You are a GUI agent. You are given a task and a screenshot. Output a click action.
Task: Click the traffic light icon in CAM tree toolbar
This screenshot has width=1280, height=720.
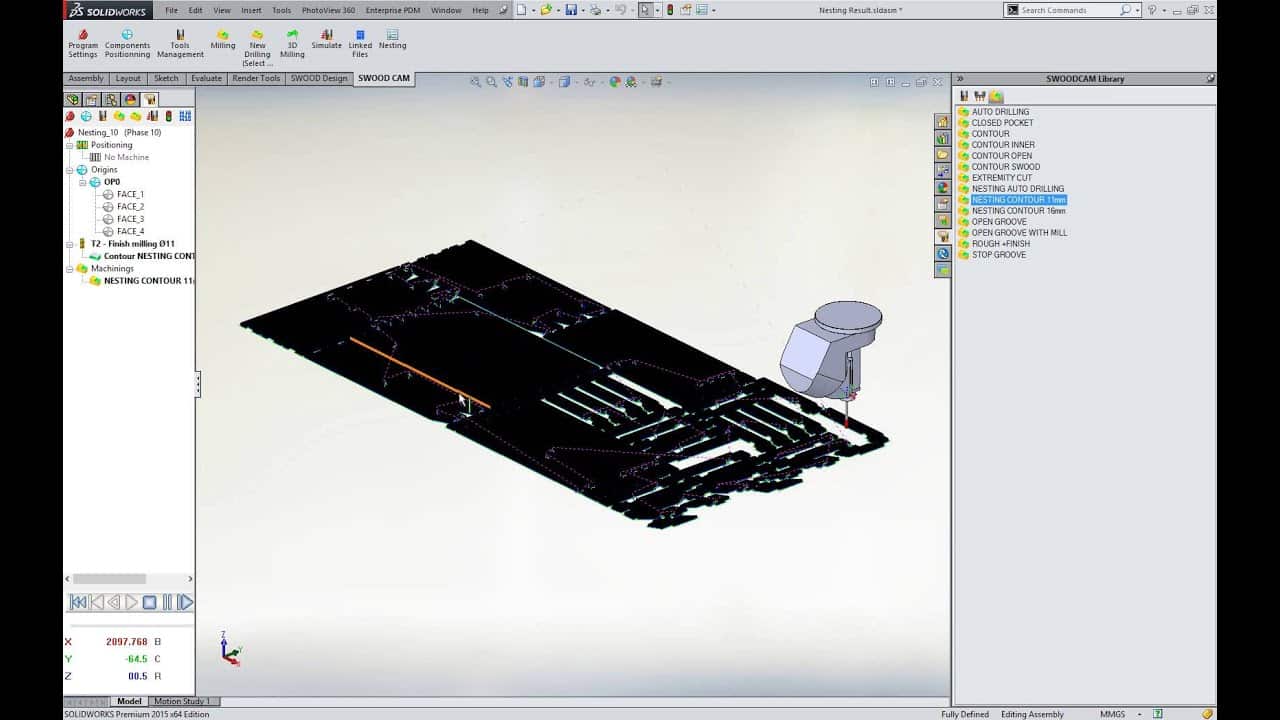(168, 116)
